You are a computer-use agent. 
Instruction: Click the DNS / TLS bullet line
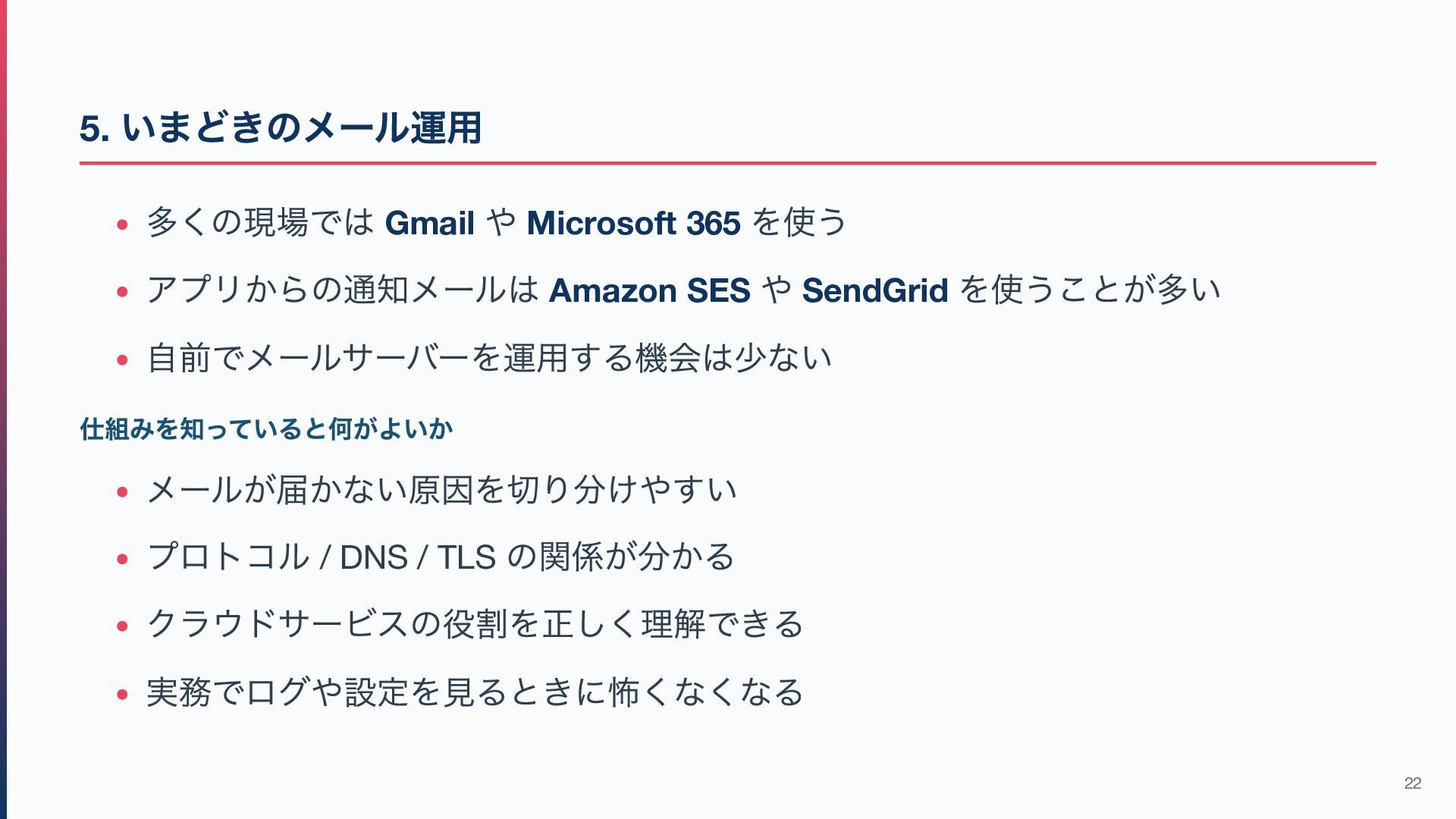point(441,557)
